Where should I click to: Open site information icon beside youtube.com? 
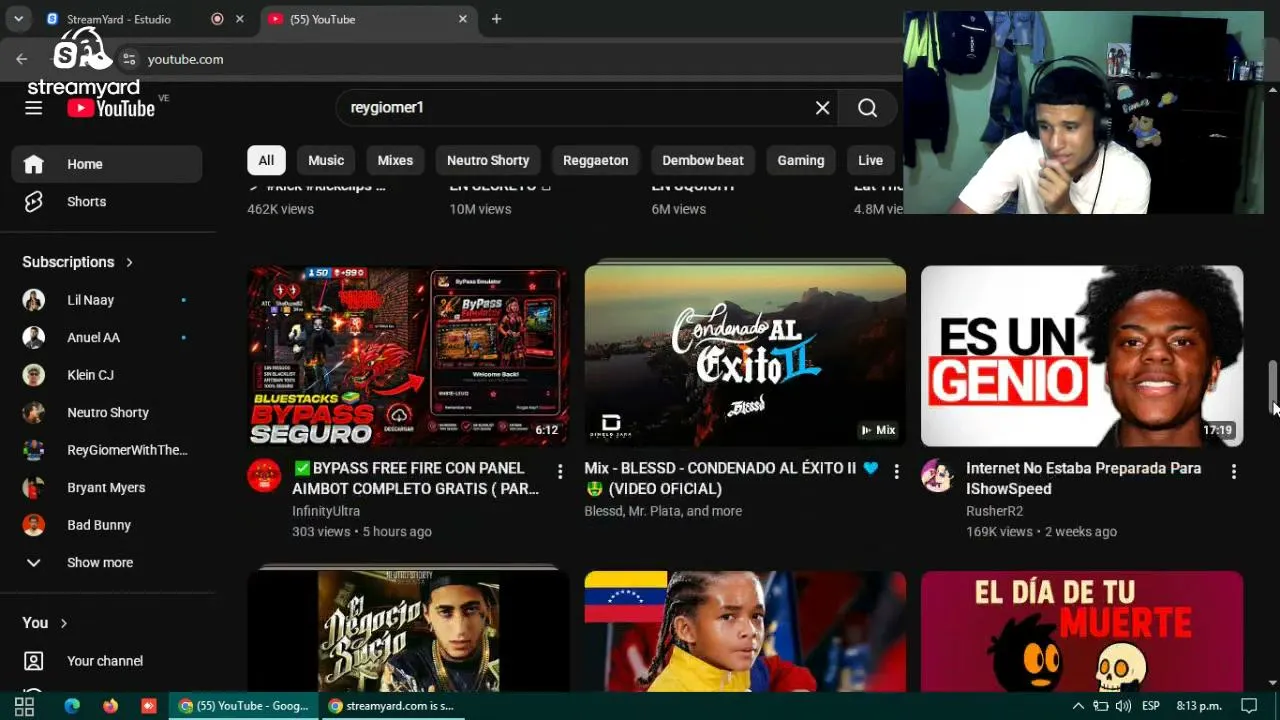coord(128,59)
